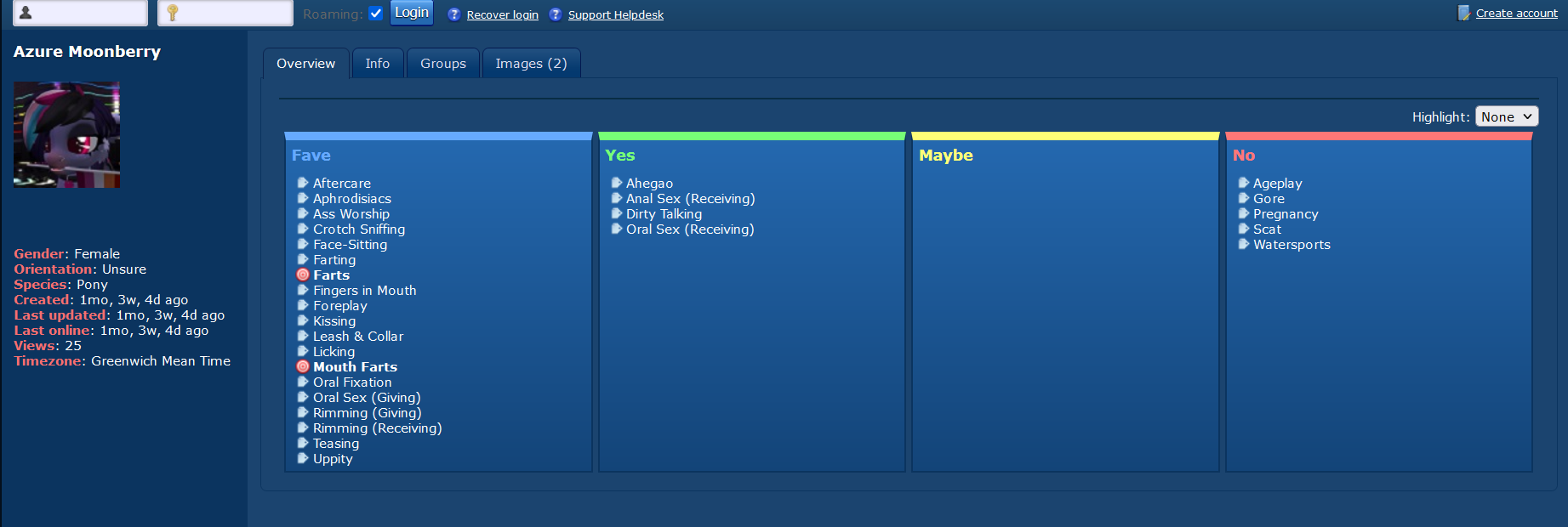This screenshot has width=1568, height=527.
Task: Open the Info tab
Action: [378, 64]
